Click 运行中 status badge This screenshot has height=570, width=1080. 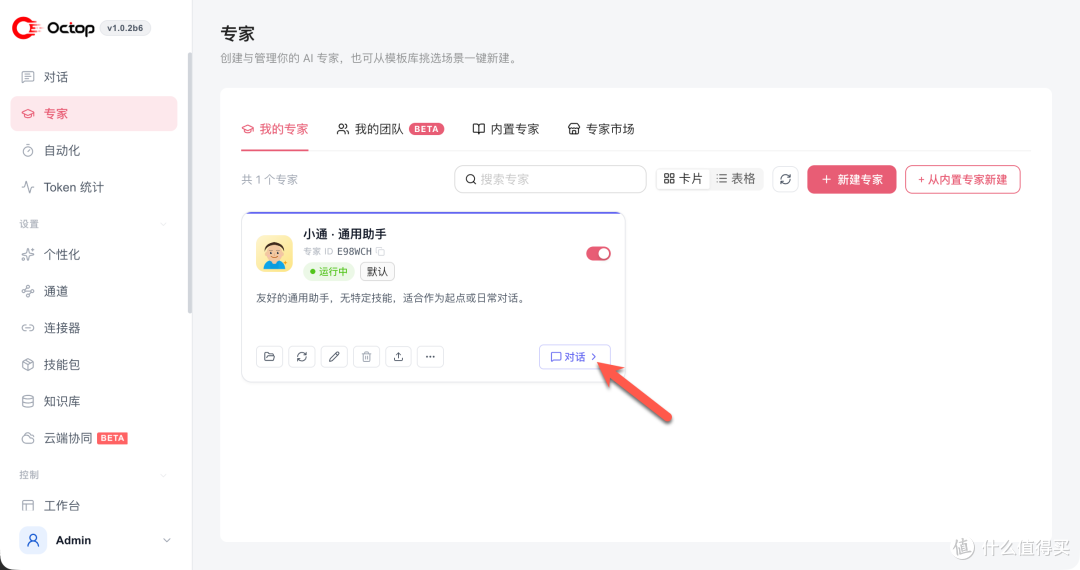tap(329, 271)
